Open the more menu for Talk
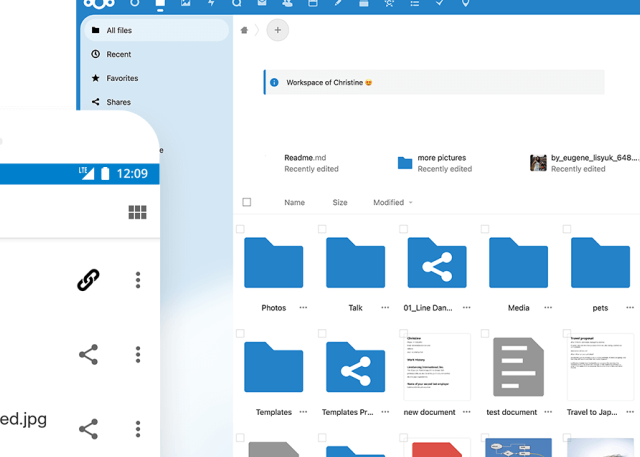 click(x=385, y=308)
